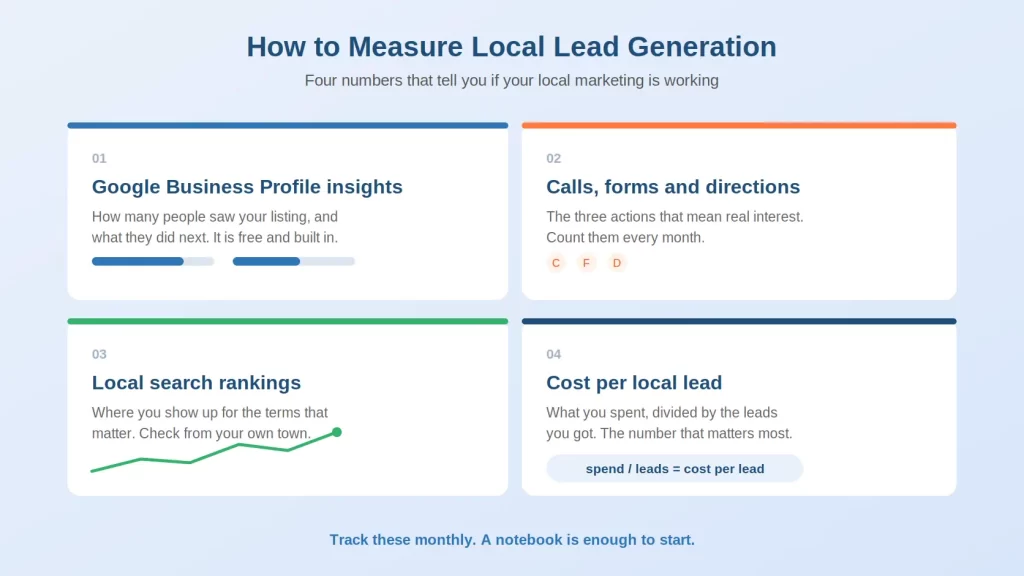The height and width of the screenshot is (576, 1024).
Task: Click the 'spend / leads = cost per lead' pill
Action: [x=675, y=468]
